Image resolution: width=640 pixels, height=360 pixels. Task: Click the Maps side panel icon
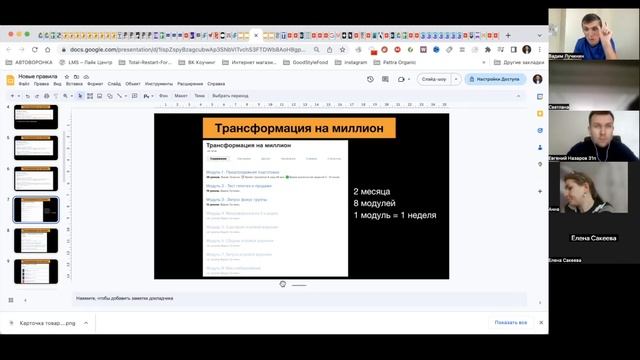540,164
